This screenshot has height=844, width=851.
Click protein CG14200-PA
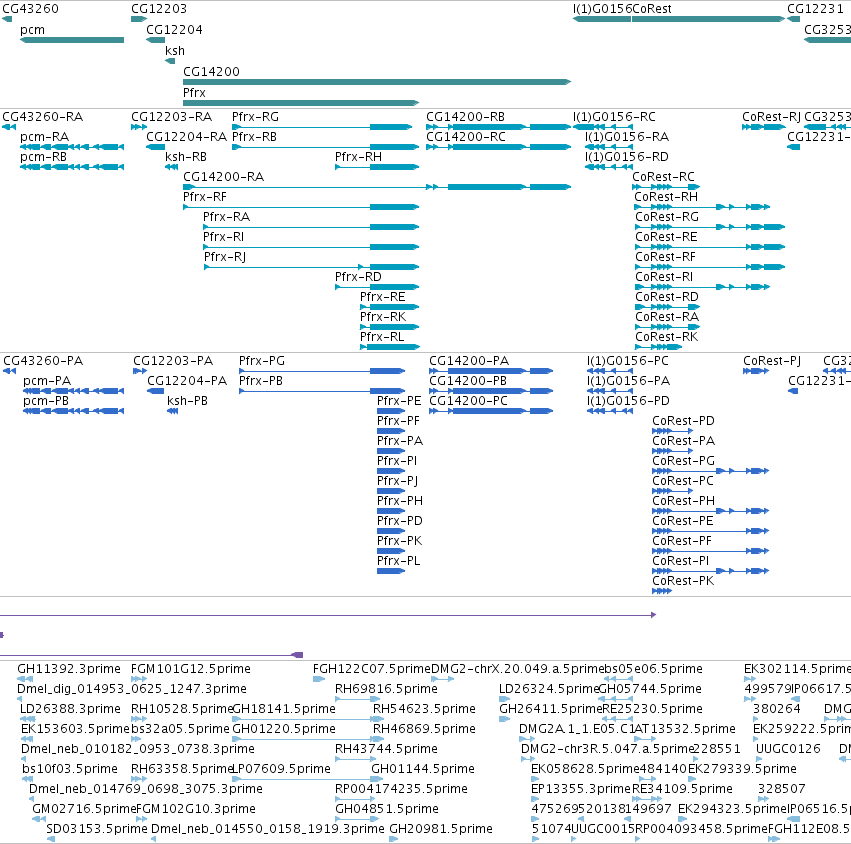click(491, 371)
